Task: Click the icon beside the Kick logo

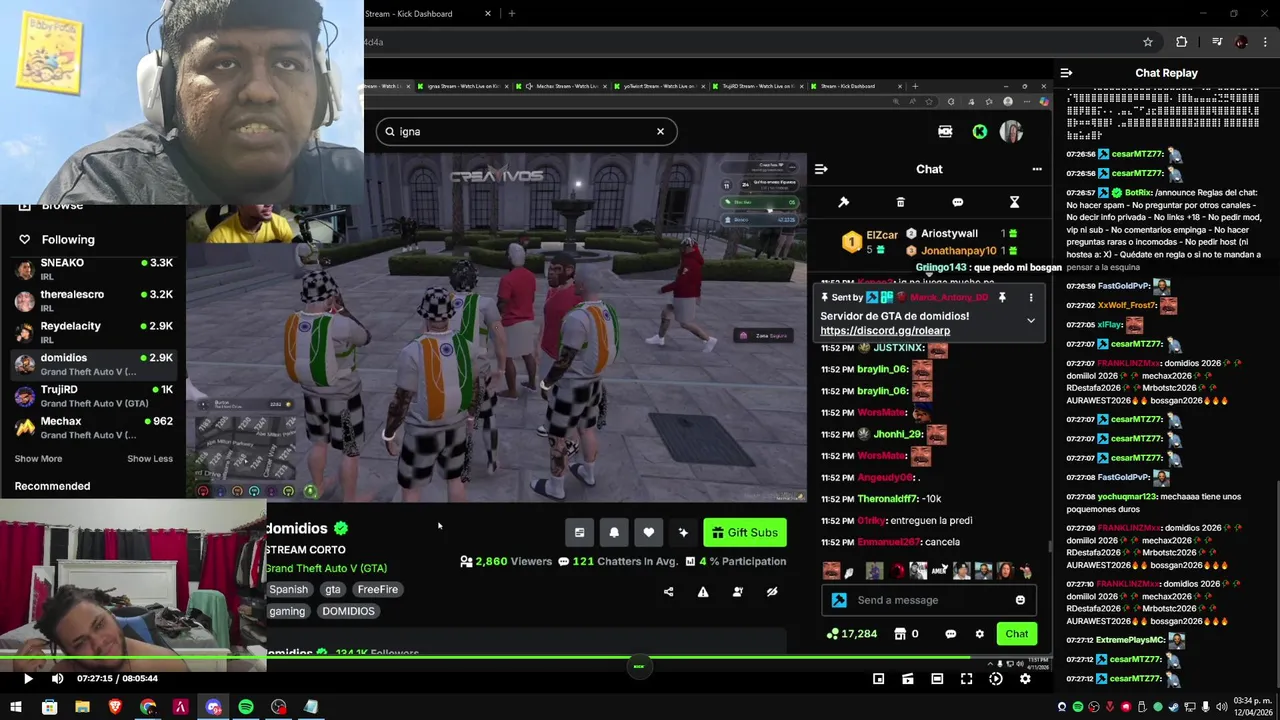Action: (945, 131)
